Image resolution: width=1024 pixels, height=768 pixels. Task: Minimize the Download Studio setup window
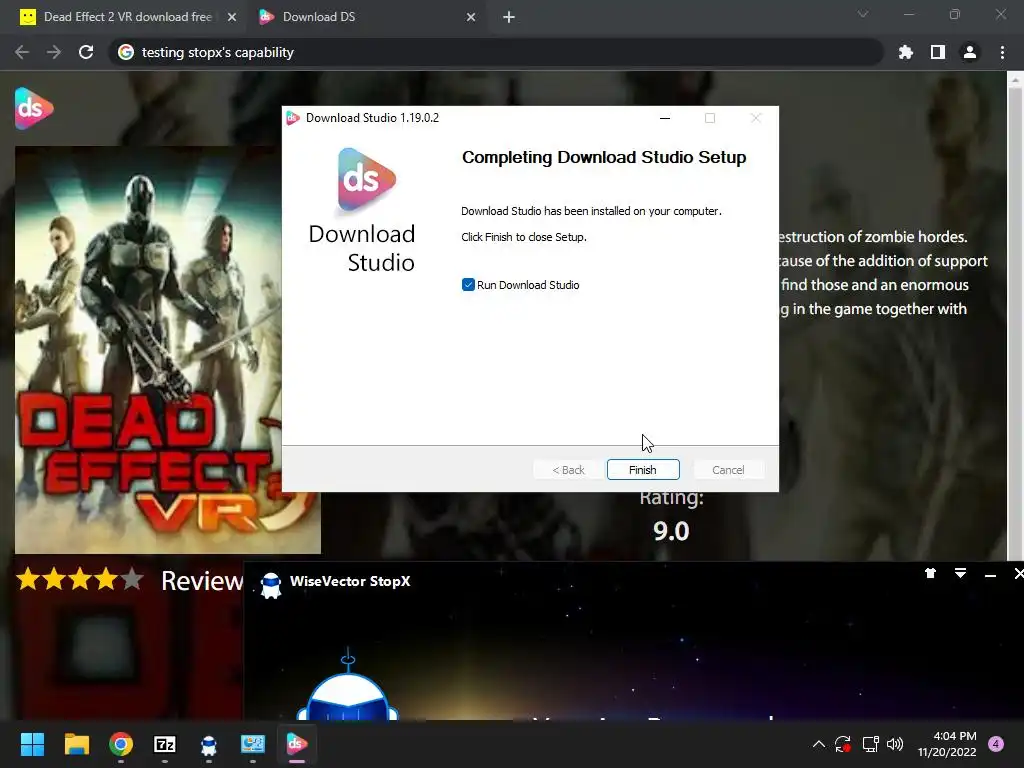coord(665,118)
